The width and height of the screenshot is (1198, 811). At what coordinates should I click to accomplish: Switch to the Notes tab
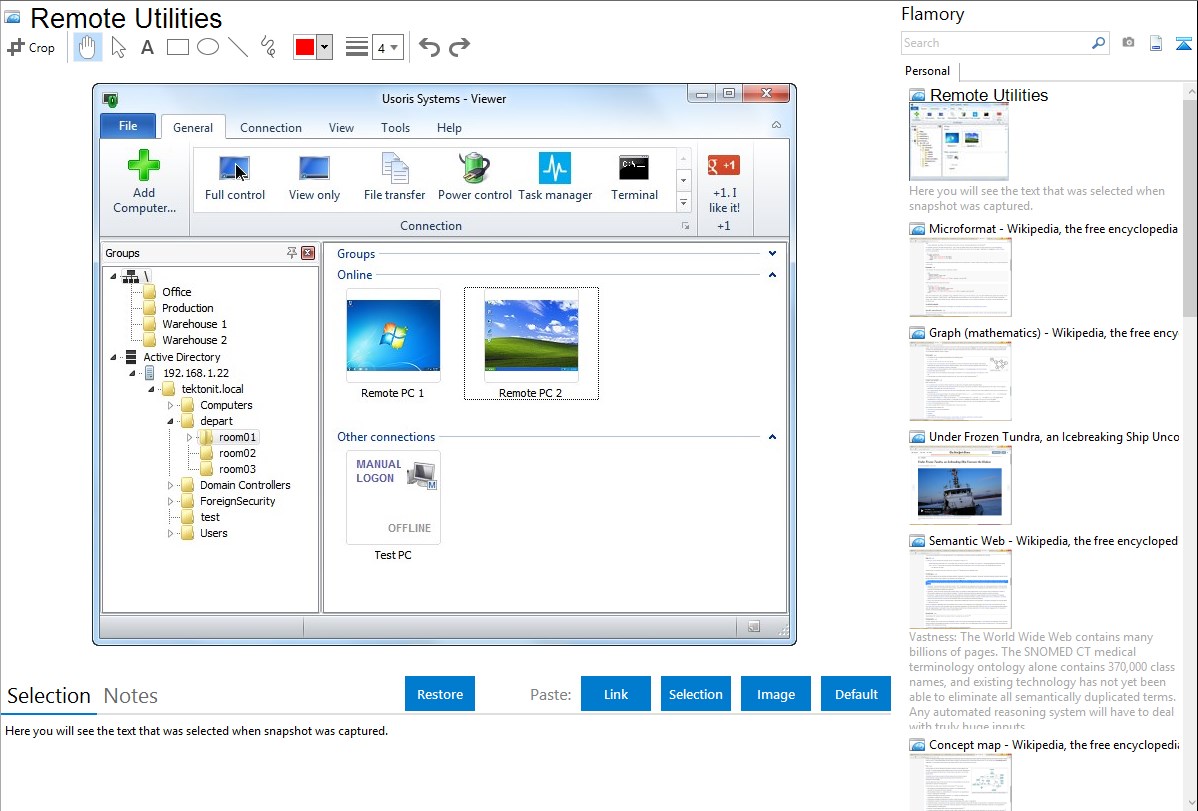tap(131, 696)
